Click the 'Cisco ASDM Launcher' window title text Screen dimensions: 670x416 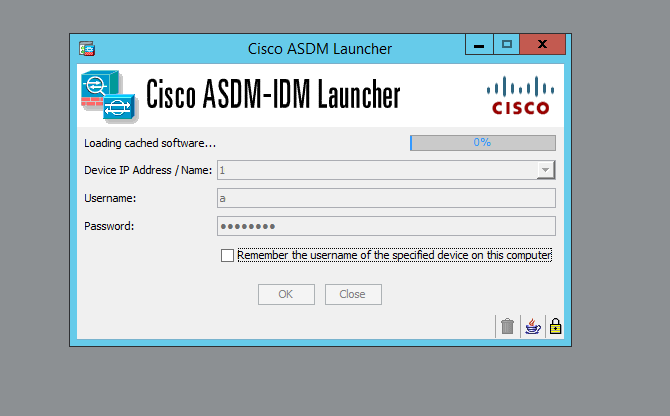click(x=320, y=49)
